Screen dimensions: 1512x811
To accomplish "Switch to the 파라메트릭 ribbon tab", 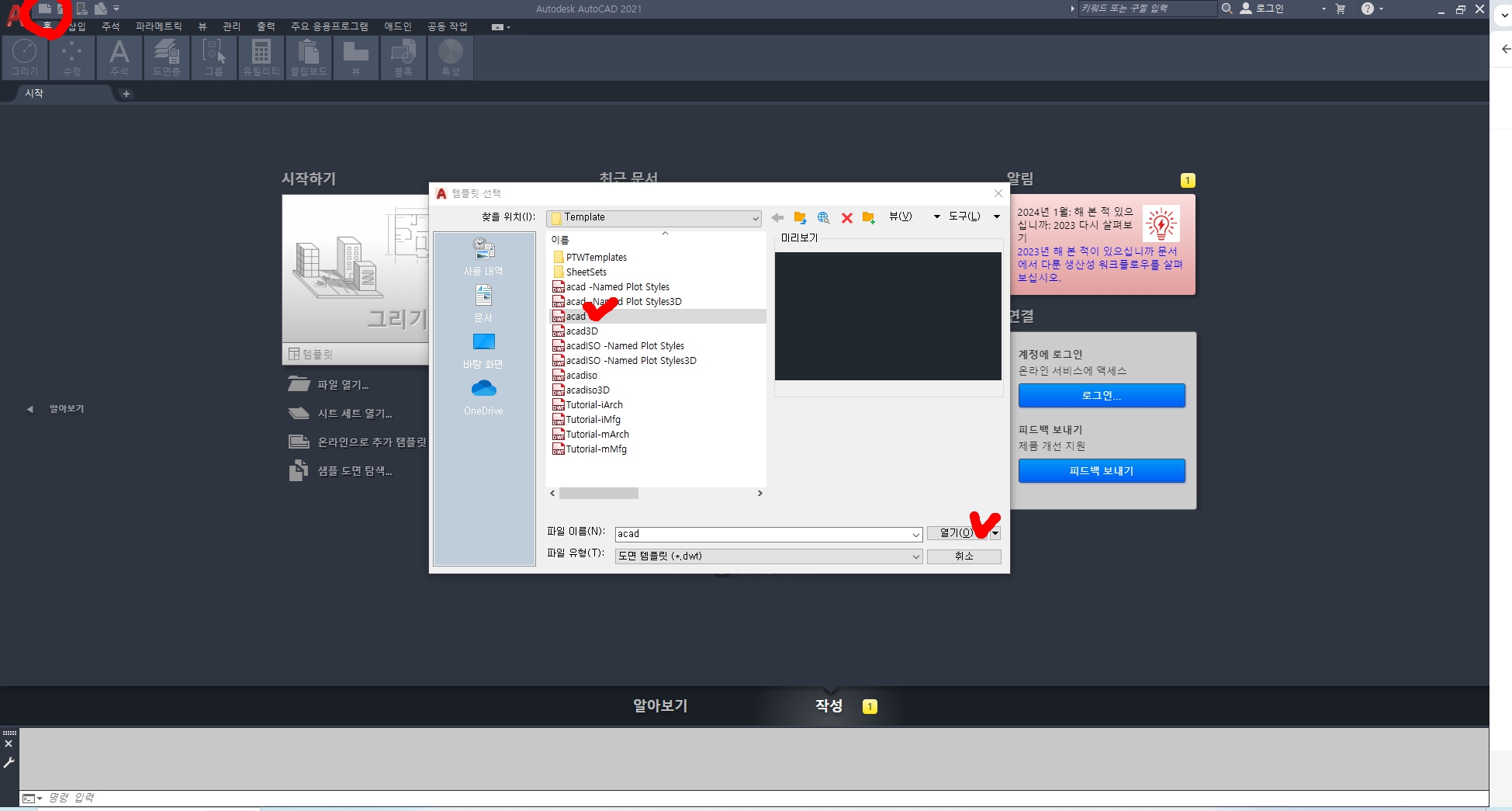I will coord(159,26).
